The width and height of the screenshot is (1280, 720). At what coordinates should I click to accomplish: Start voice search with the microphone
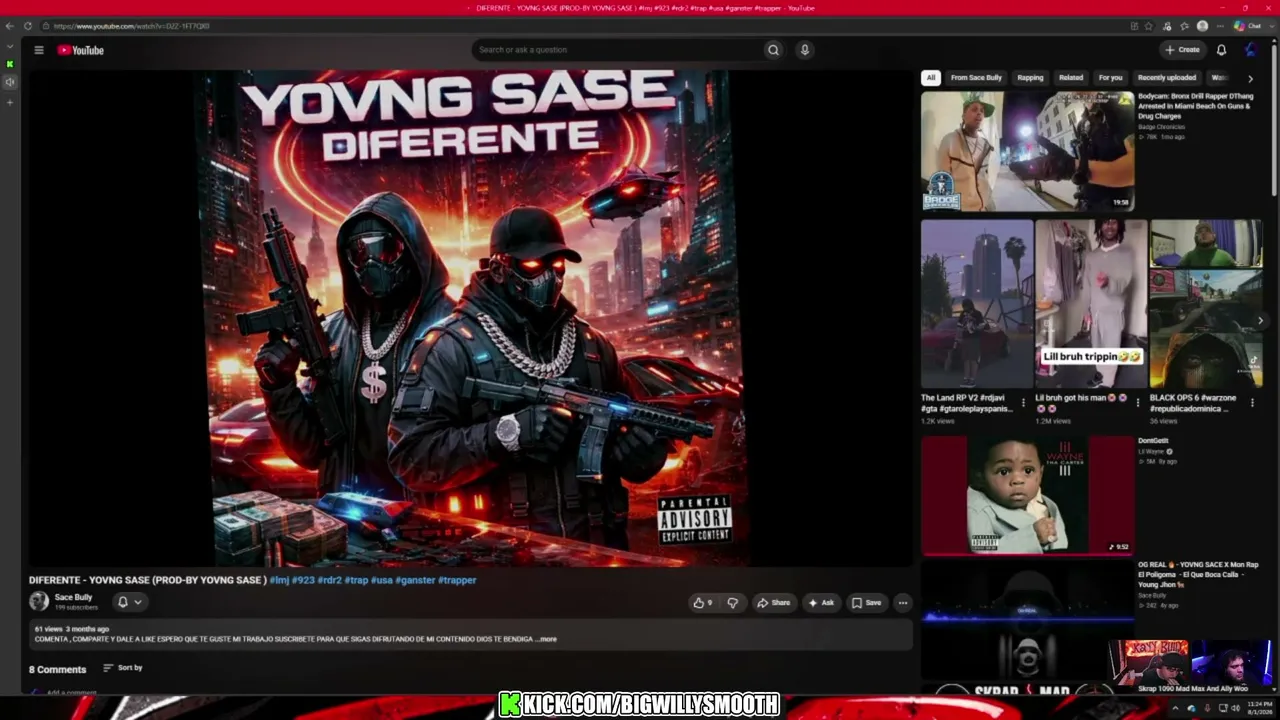(x=804, y=50)
